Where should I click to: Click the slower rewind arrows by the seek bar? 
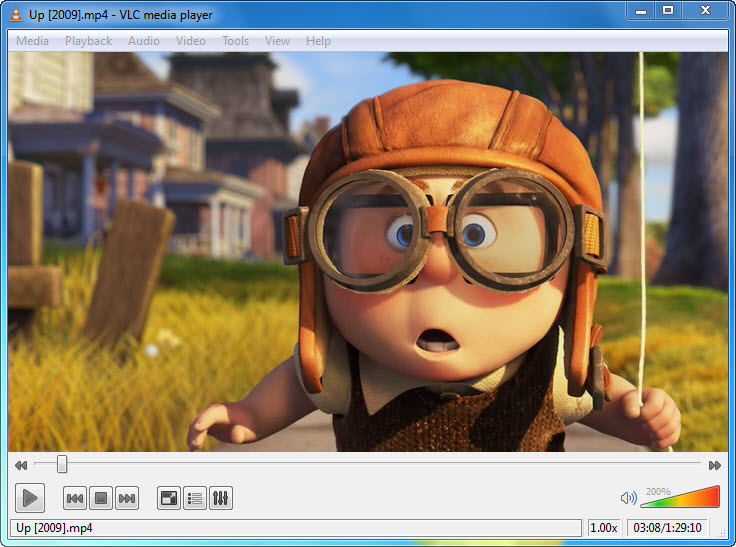click(21, 465)
